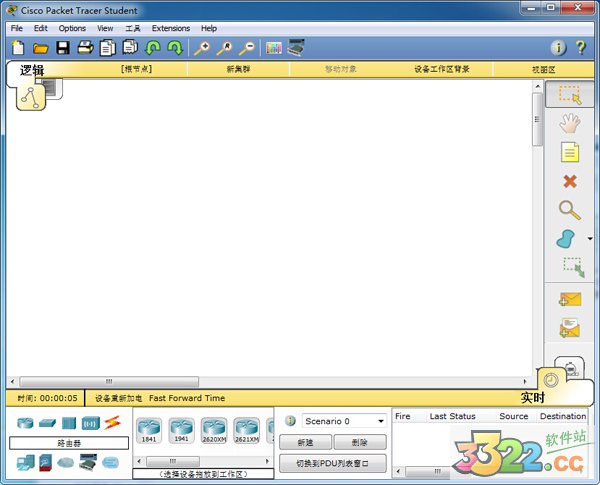Viewport: 600px width, 485px height.
Task: Pick the 1841 router model
Action: [149, 431]
